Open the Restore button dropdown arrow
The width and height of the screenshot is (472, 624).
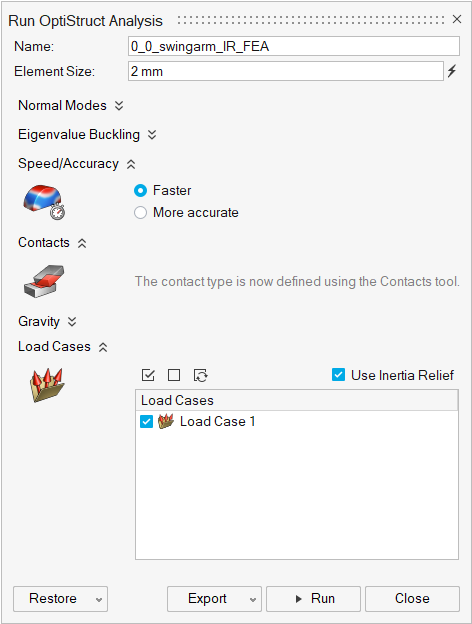click(x=99, y=599)
